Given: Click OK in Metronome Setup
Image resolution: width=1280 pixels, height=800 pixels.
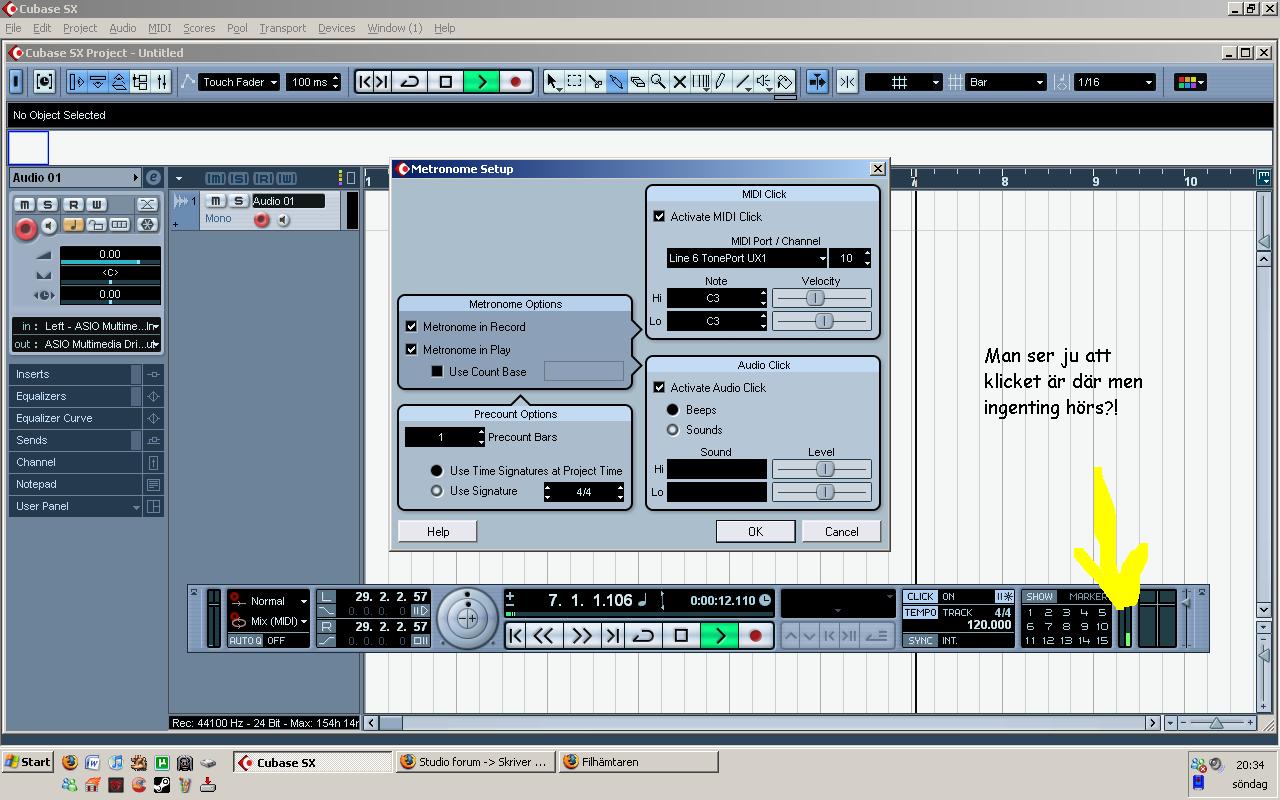Looking at the screenshot, I should pos(755,532).
